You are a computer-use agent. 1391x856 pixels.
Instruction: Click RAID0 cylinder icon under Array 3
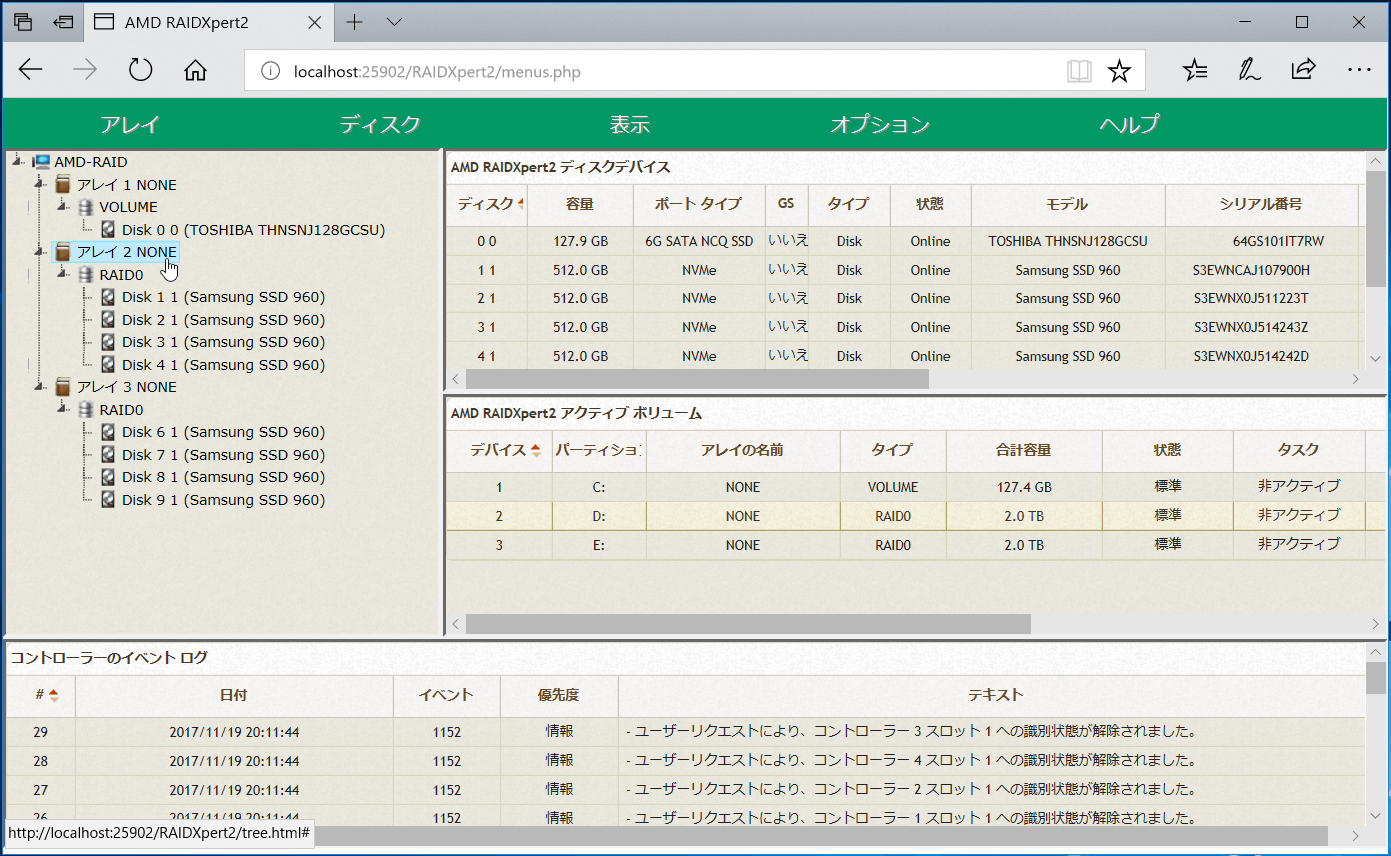(86, 410)
